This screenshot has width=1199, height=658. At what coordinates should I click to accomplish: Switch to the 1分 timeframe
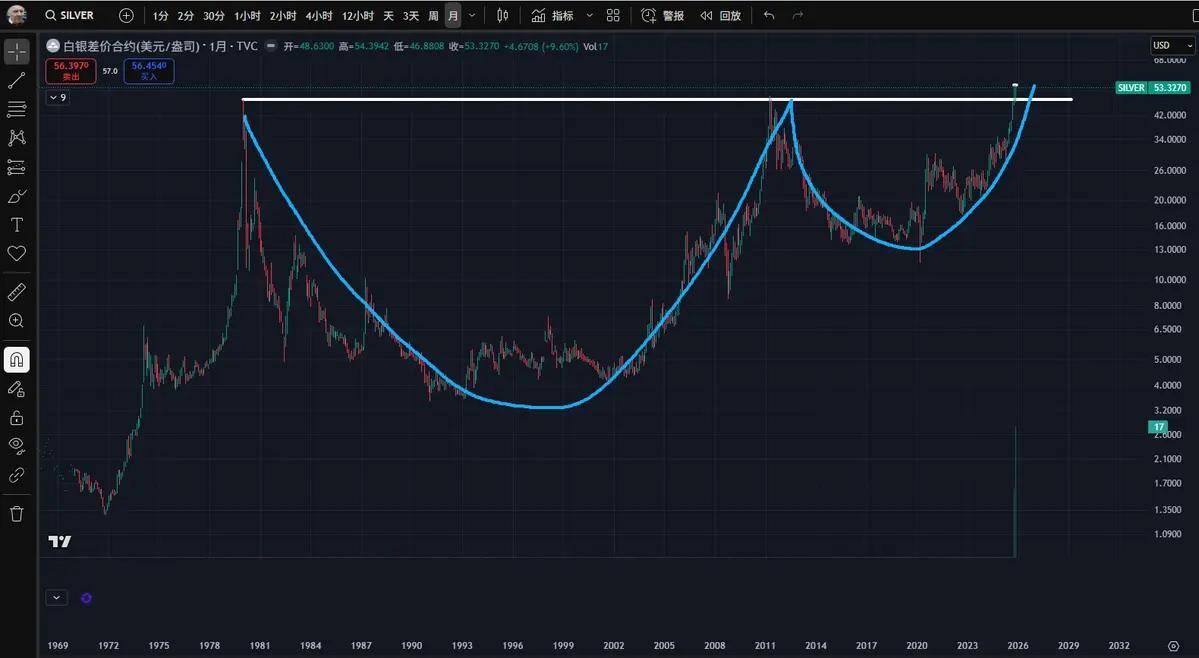click(161, 15)
